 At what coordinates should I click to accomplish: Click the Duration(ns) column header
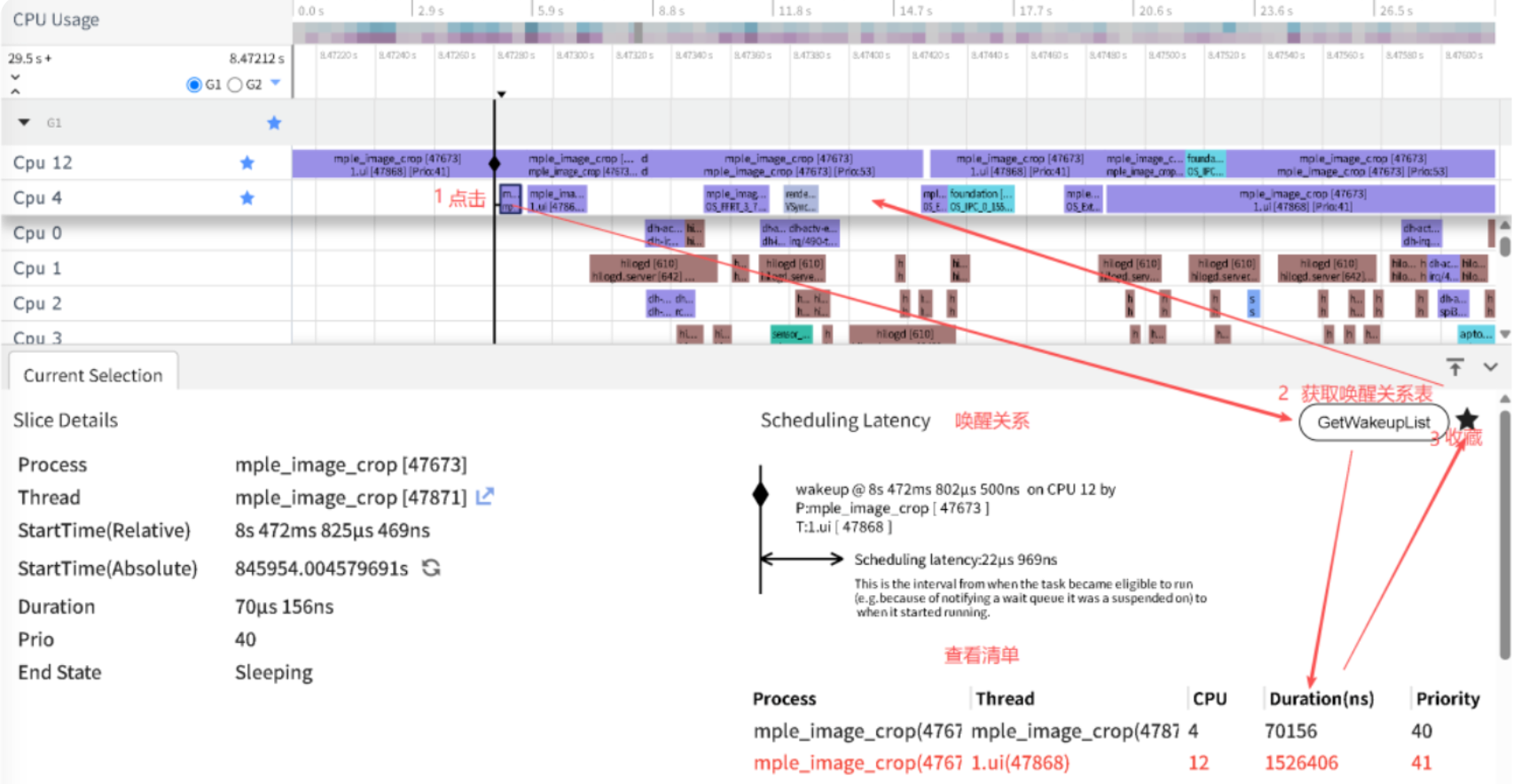pyautogui.click(x=1321, y=699)
